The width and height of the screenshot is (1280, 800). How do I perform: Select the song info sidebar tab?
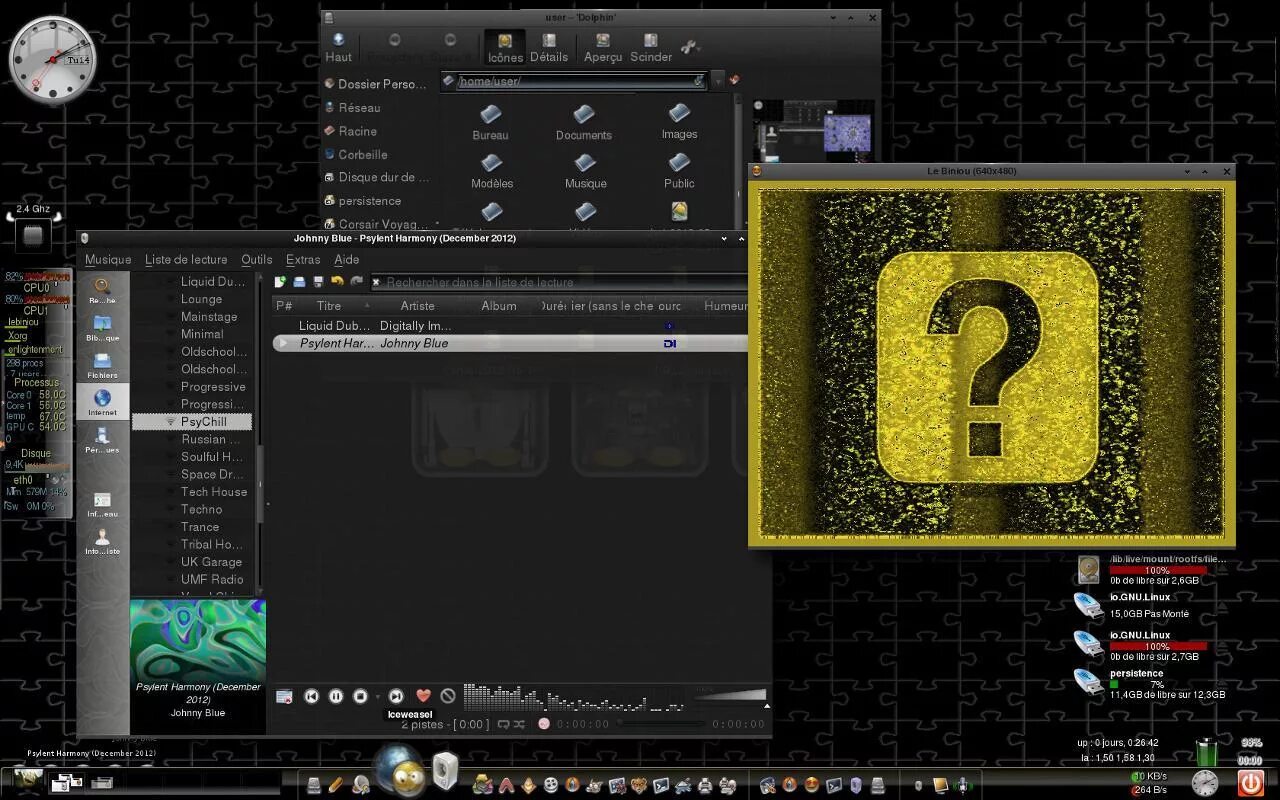pyautogui.click(x=102, y=504)
